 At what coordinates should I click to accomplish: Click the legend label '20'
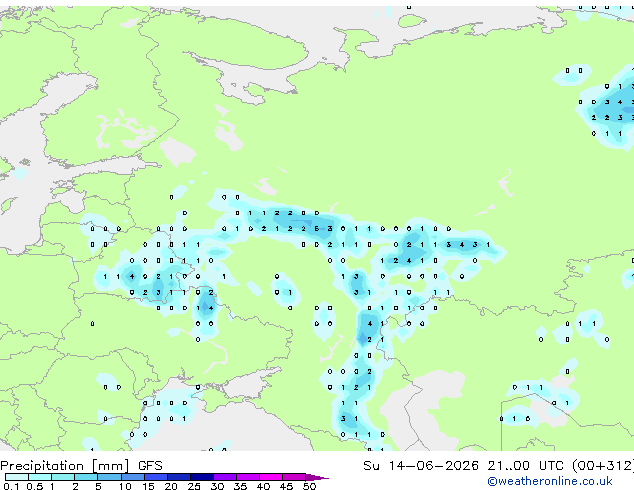pos(171,486)
